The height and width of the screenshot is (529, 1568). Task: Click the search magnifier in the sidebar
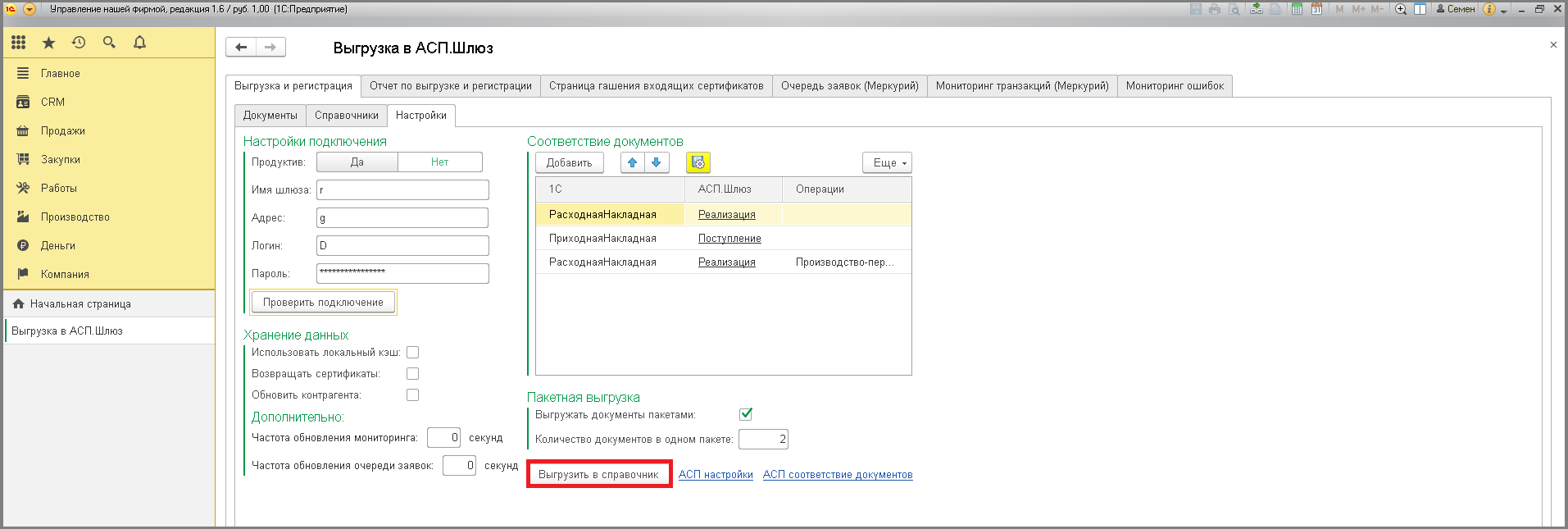pos(109,43)
